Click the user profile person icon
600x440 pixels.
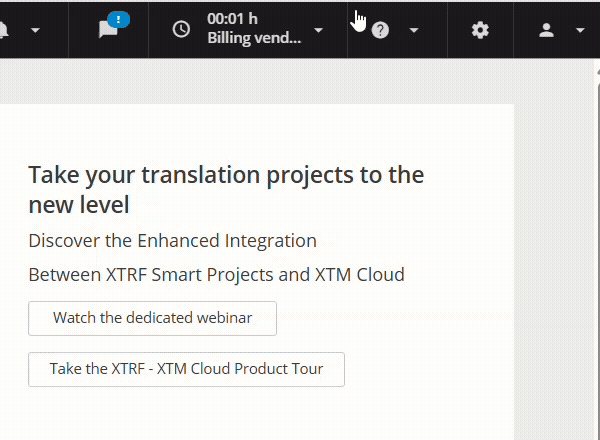[x=546, y=30]
